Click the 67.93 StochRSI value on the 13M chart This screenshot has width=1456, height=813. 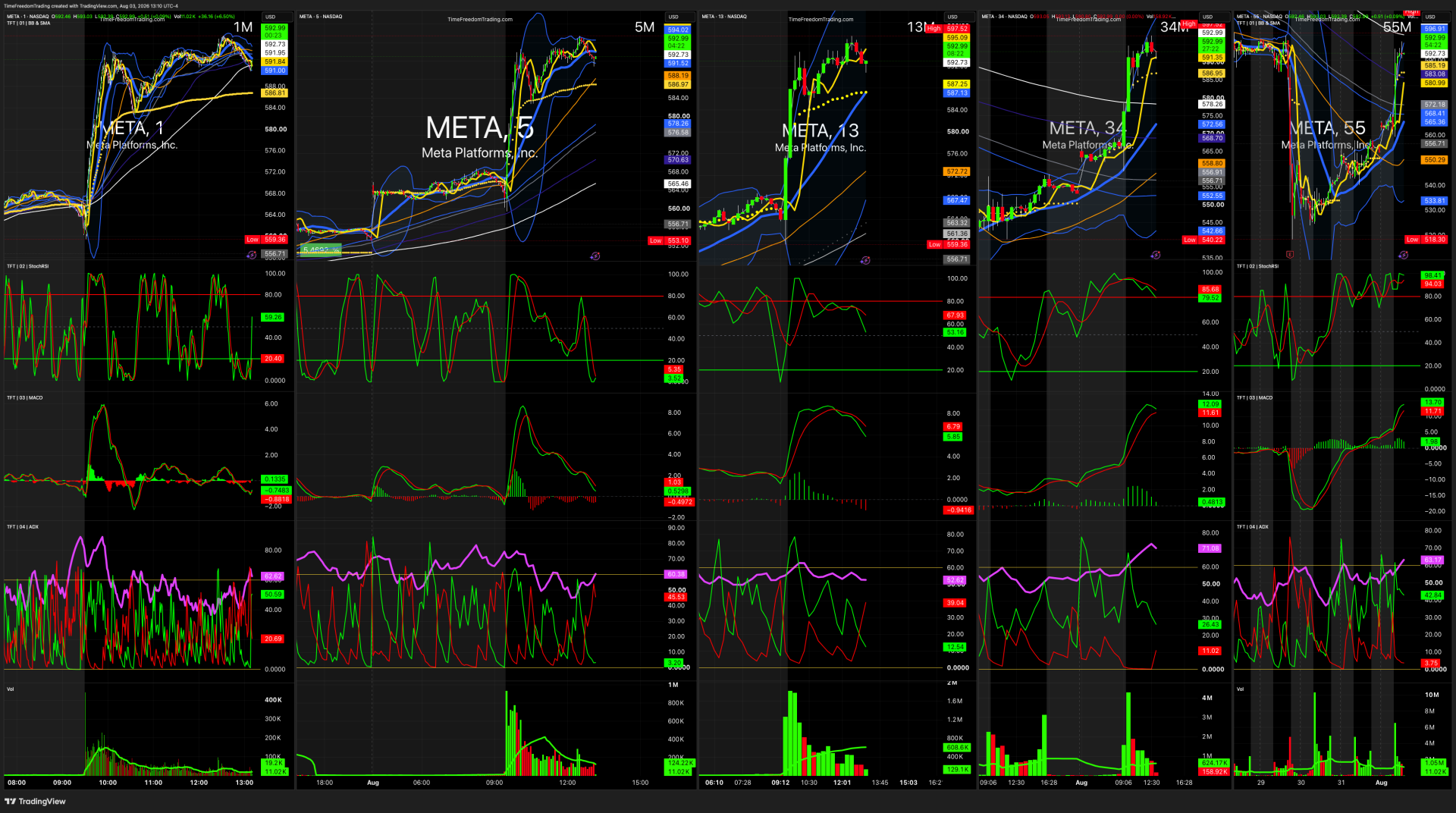click(x=955, y=315)
